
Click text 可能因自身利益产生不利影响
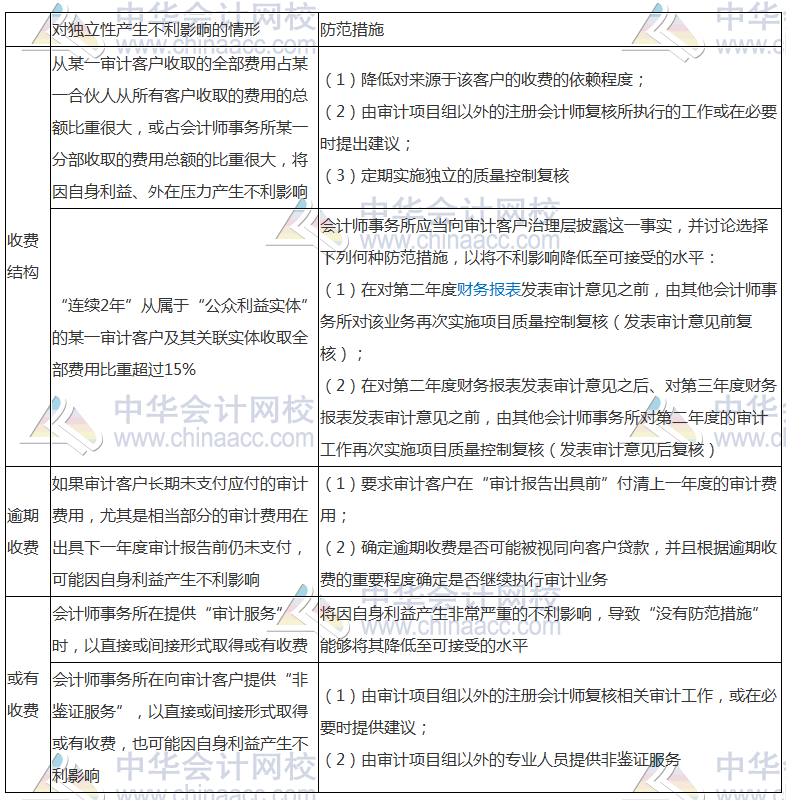(156, 580)
